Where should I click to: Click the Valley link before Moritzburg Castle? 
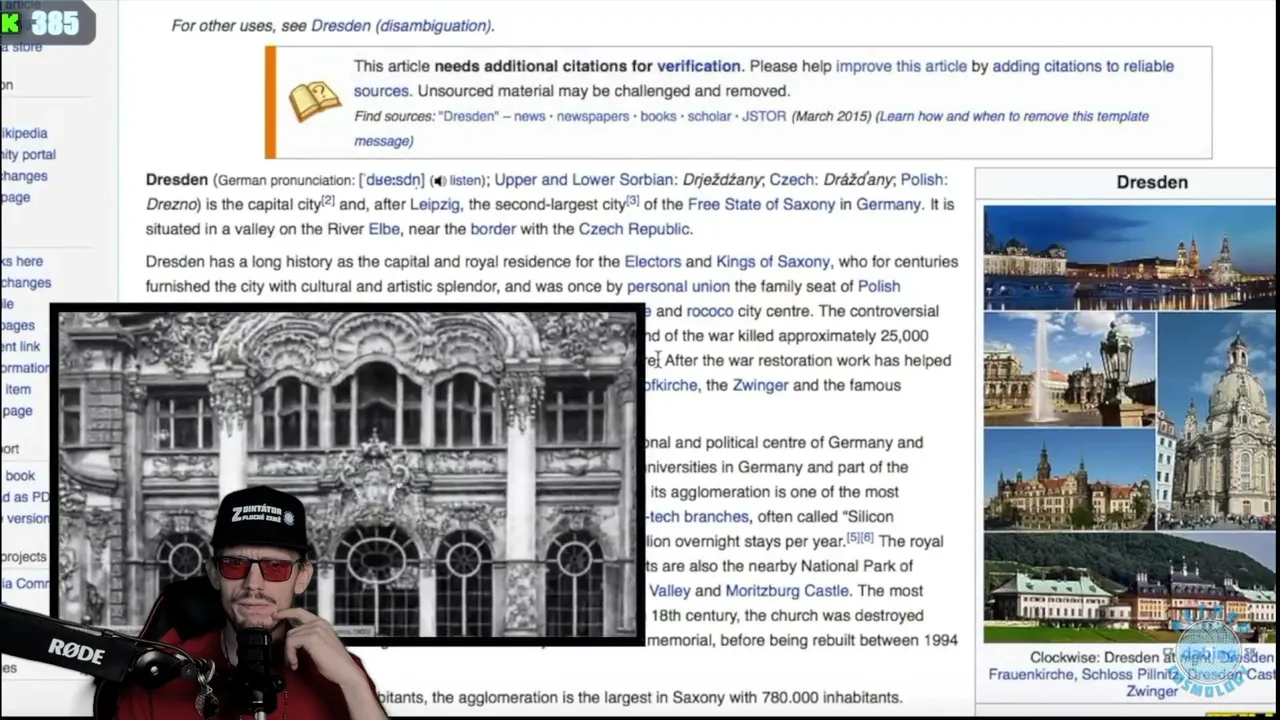click(x=669, y=591)
